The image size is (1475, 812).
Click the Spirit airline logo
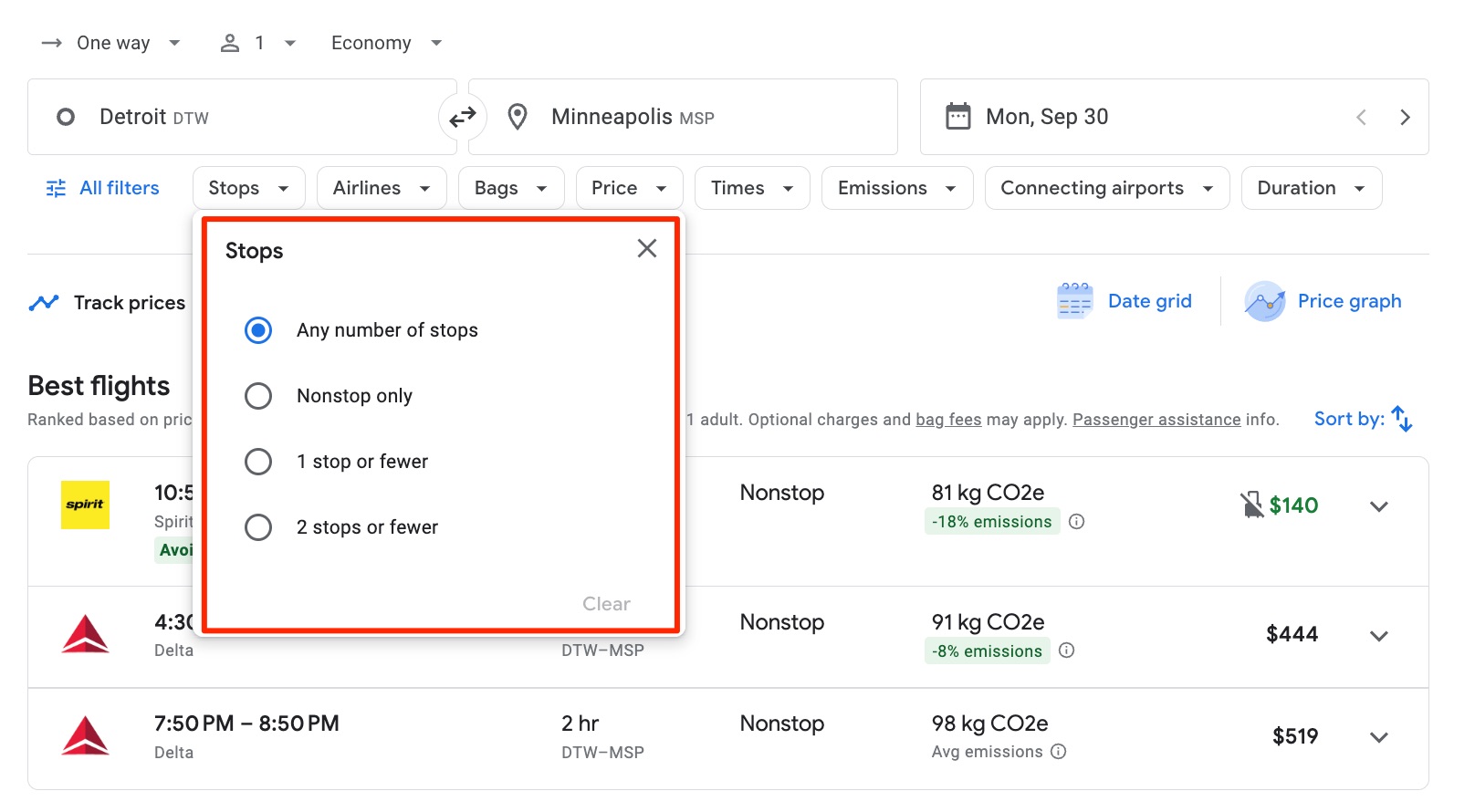click(x=85, y=505)
